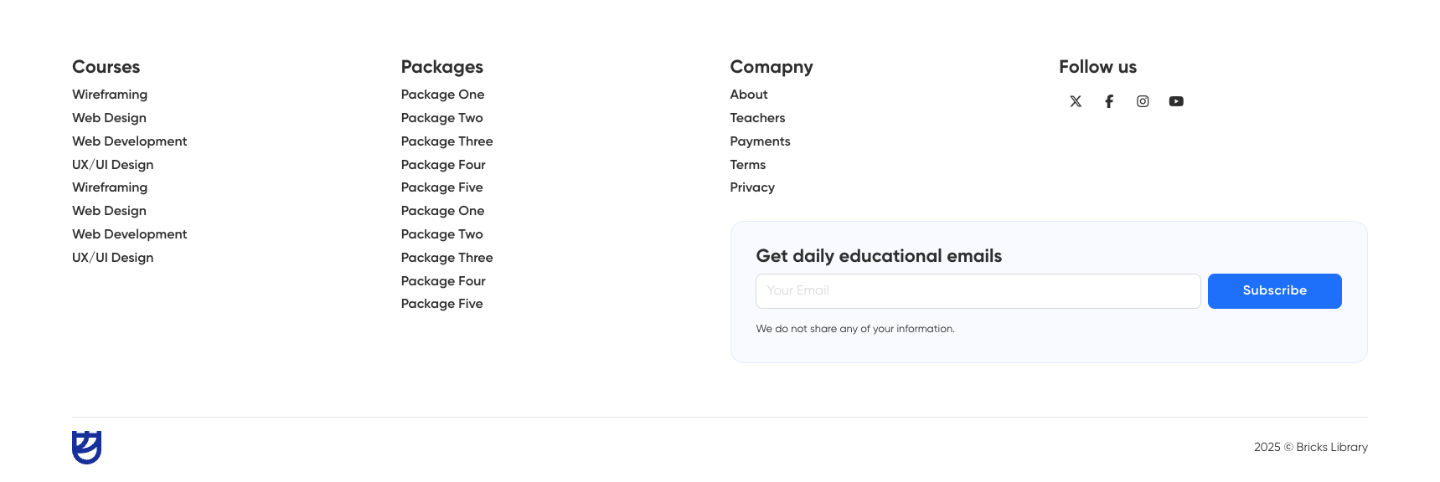Image resolution: width=1440 pixels, height=482 pixels.
Task: Click the first Wireframing course link
Action: 109,95
